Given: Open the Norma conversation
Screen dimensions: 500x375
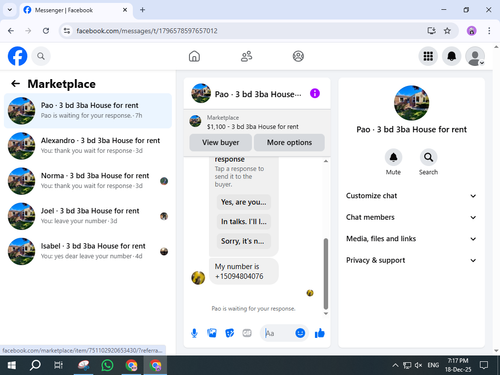Looking at the screenshot, I should (x=88, y=181).
